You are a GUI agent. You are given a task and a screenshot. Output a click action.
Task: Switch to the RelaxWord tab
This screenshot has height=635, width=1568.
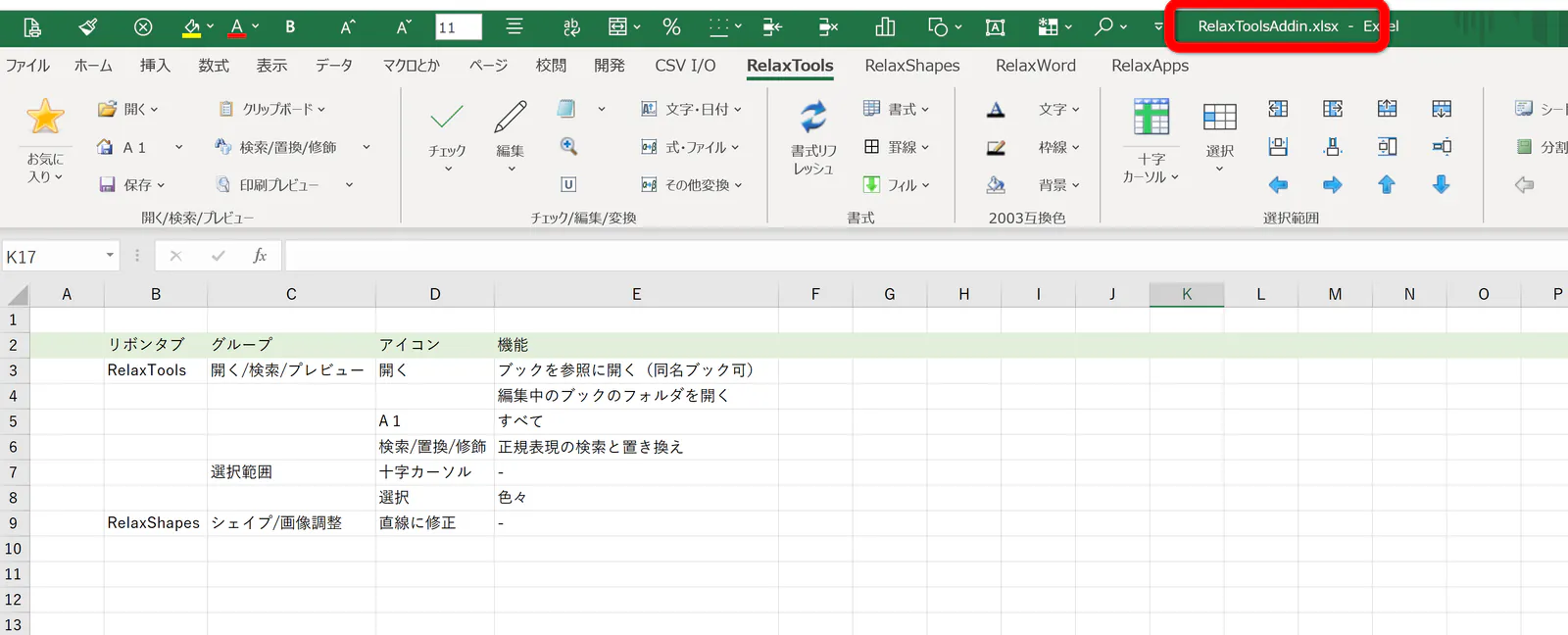click(x=1036, y=66)
